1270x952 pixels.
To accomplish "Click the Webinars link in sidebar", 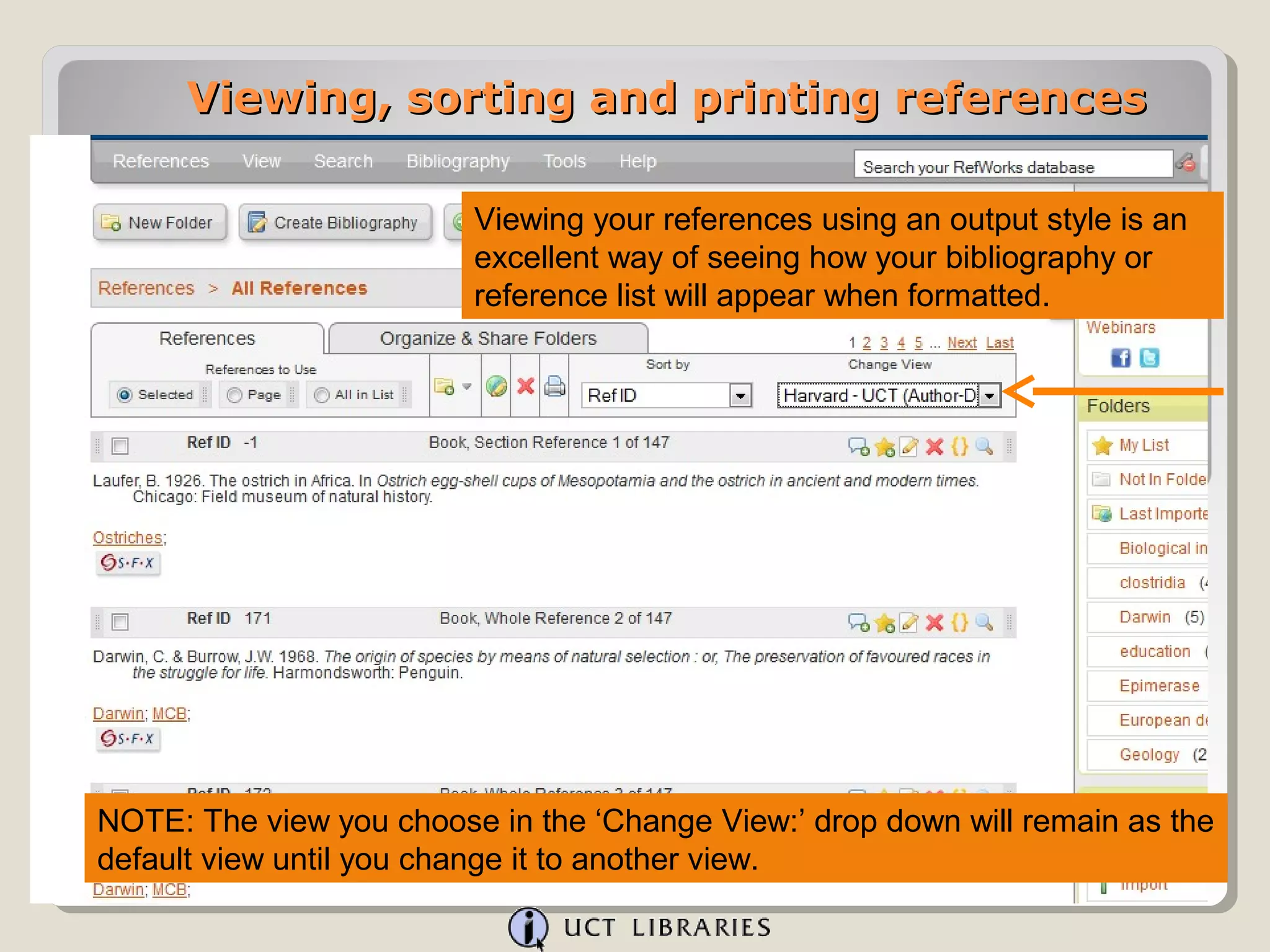I will coord(1121,327).
